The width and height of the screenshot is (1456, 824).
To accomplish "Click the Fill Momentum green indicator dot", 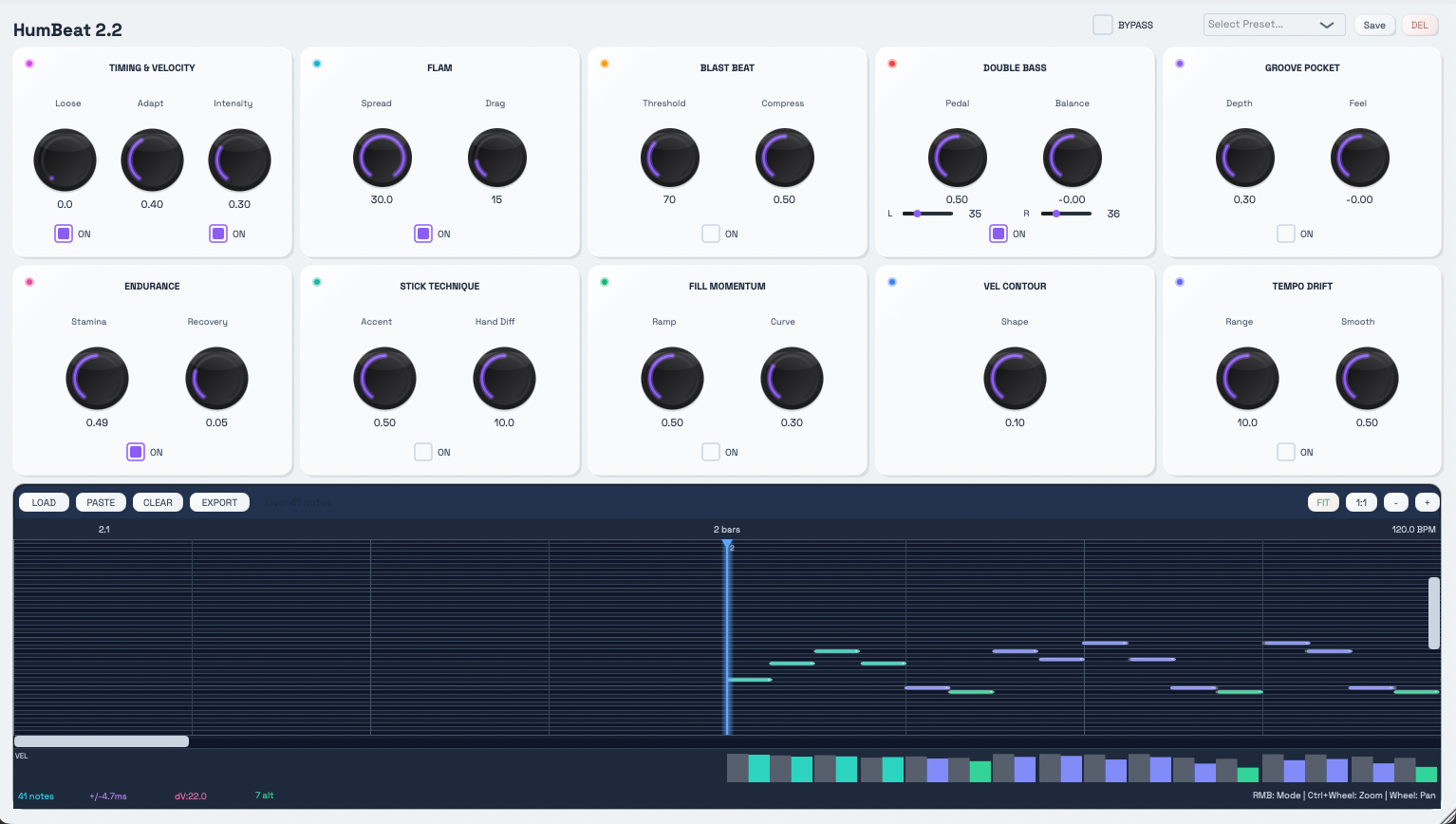I will [605, 282].
